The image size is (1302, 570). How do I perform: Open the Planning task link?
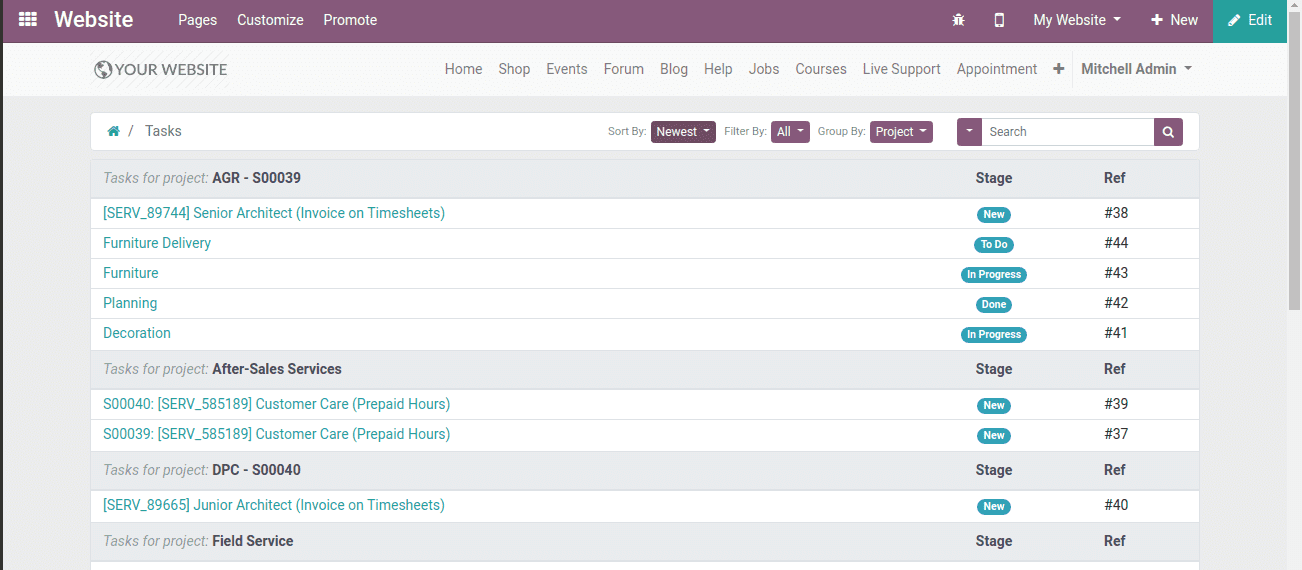pos(130,303)
